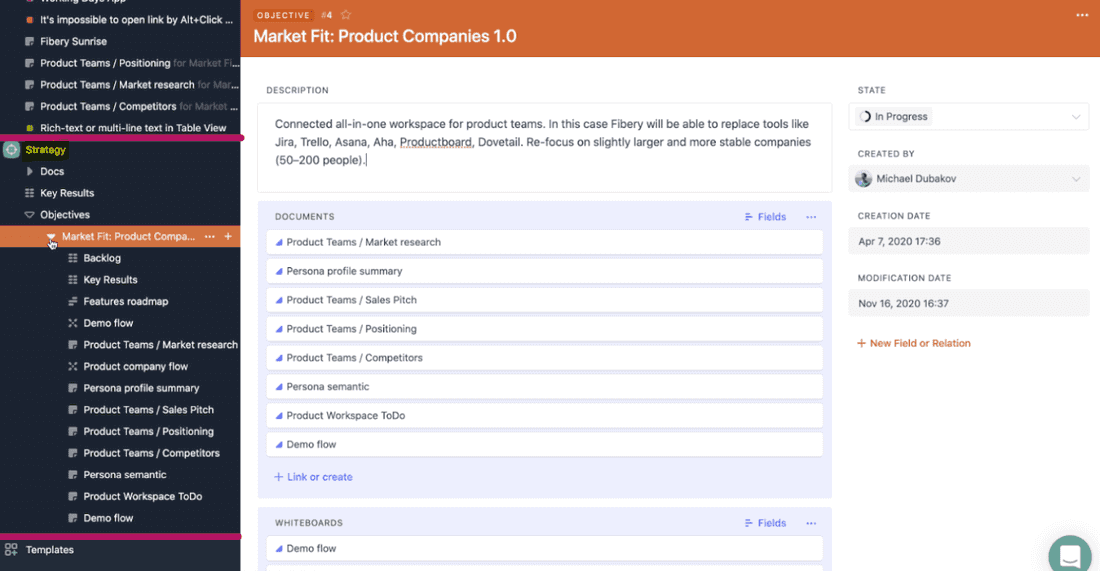Click the favorite star next to objective #4
Image resolution: width=1100 pixels, height=571 pixels.
(x=346, y=15)
